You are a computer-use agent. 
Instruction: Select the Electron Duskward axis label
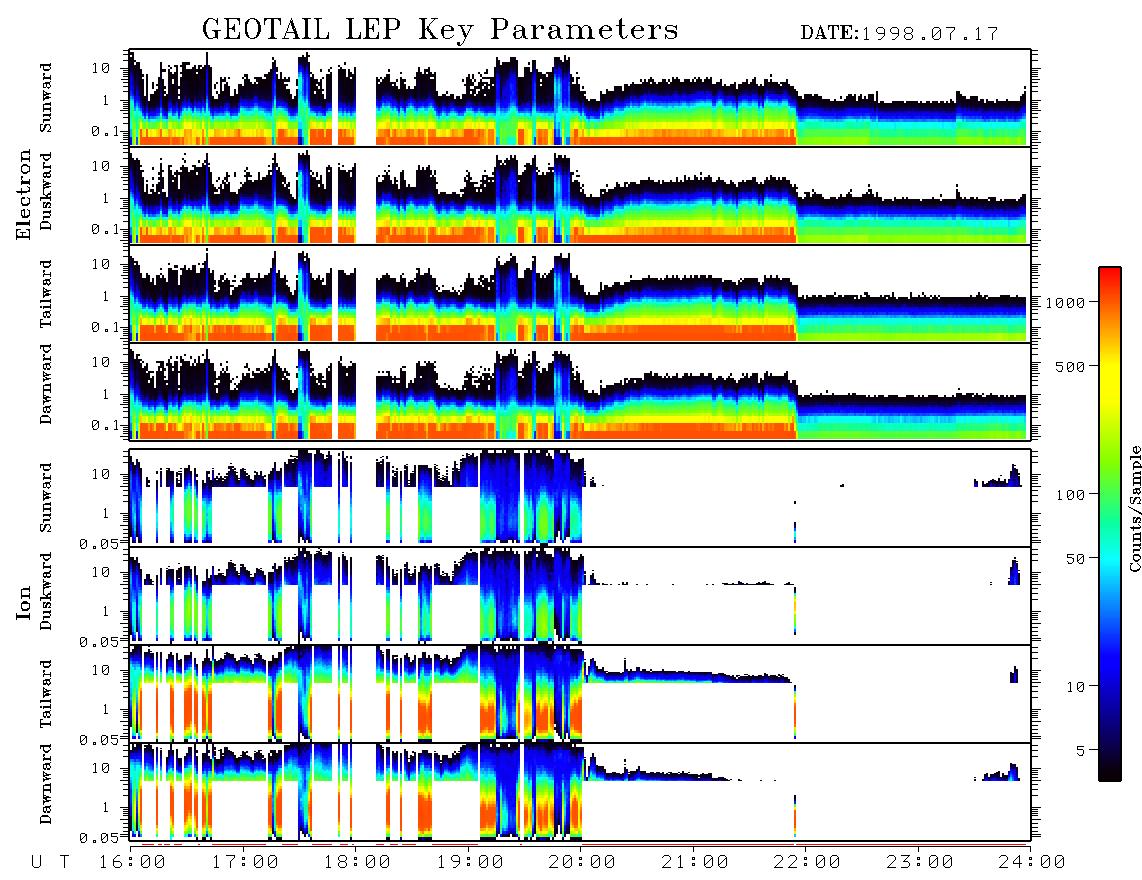(46, 191)
